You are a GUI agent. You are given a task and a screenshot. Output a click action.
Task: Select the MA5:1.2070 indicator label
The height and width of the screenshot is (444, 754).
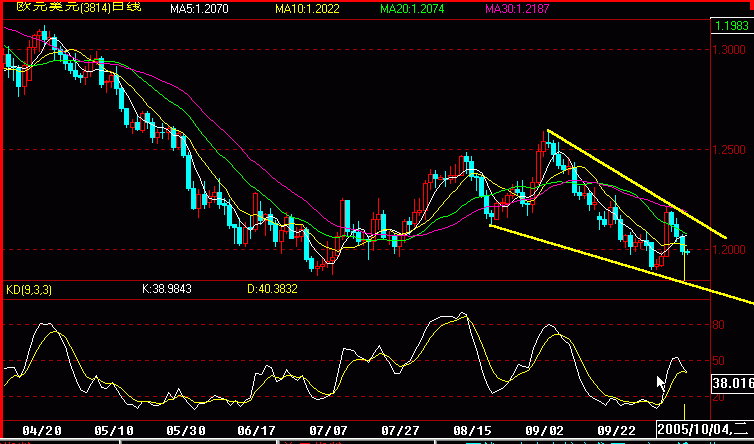coord(199,9)
